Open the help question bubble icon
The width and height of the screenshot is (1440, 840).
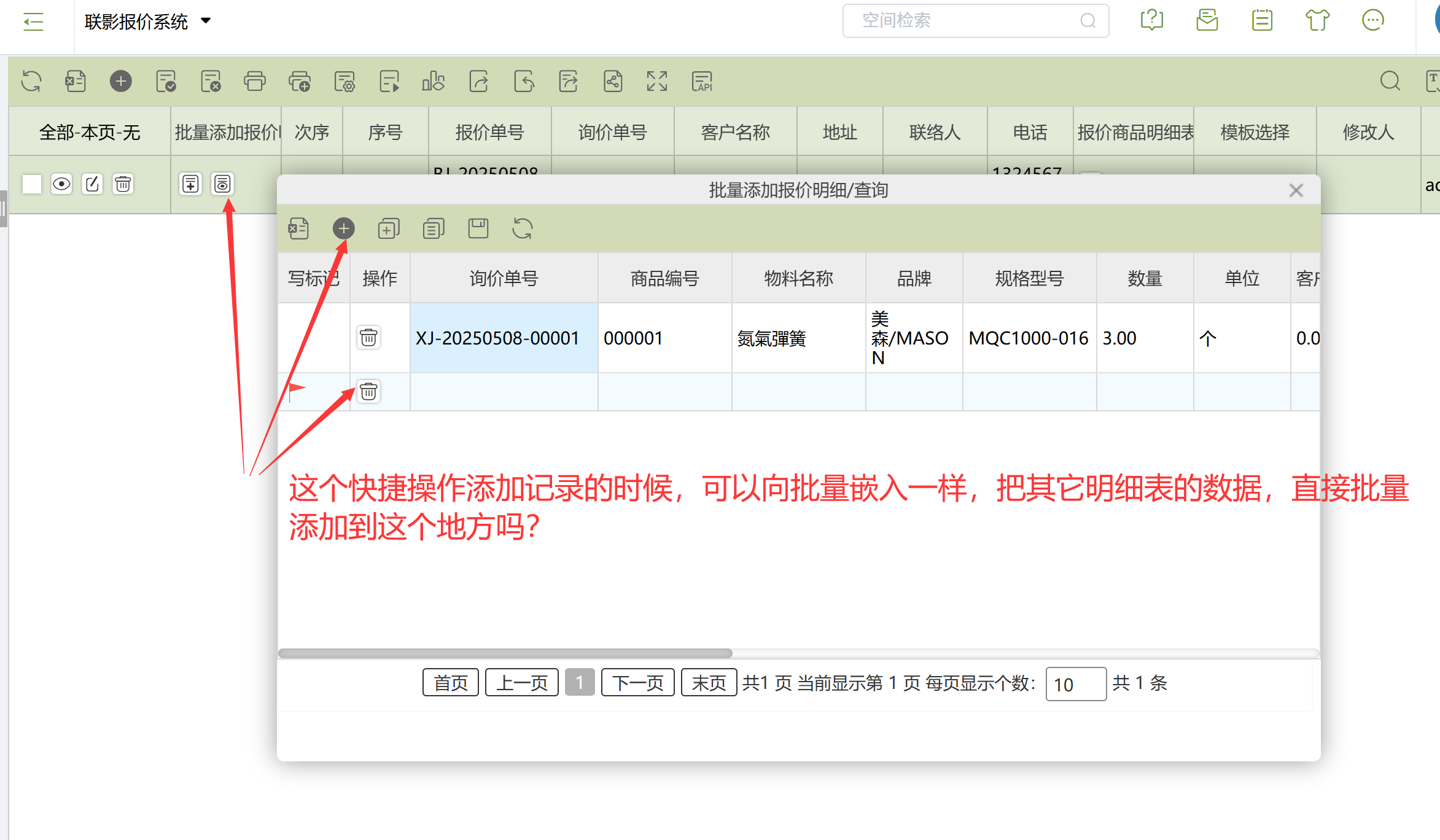(1152, 20)
